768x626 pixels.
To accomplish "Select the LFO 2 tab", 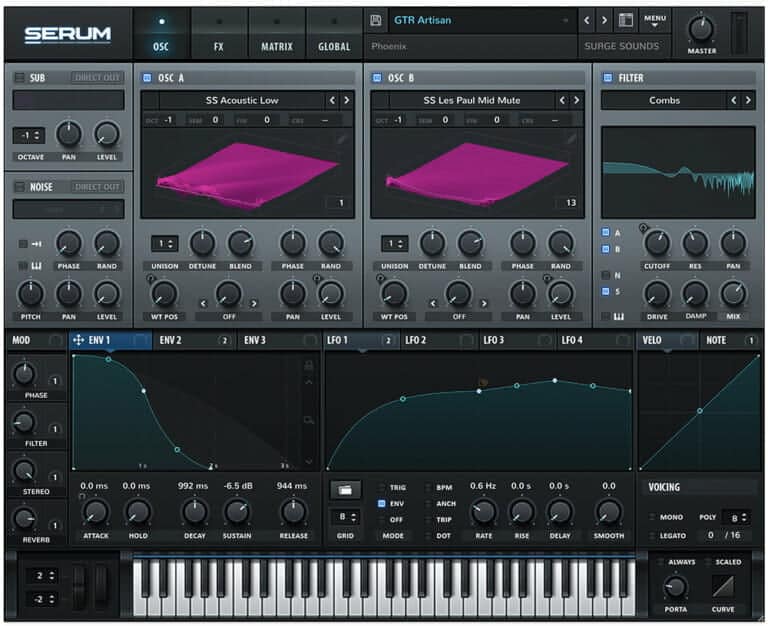I will (438, 340).
